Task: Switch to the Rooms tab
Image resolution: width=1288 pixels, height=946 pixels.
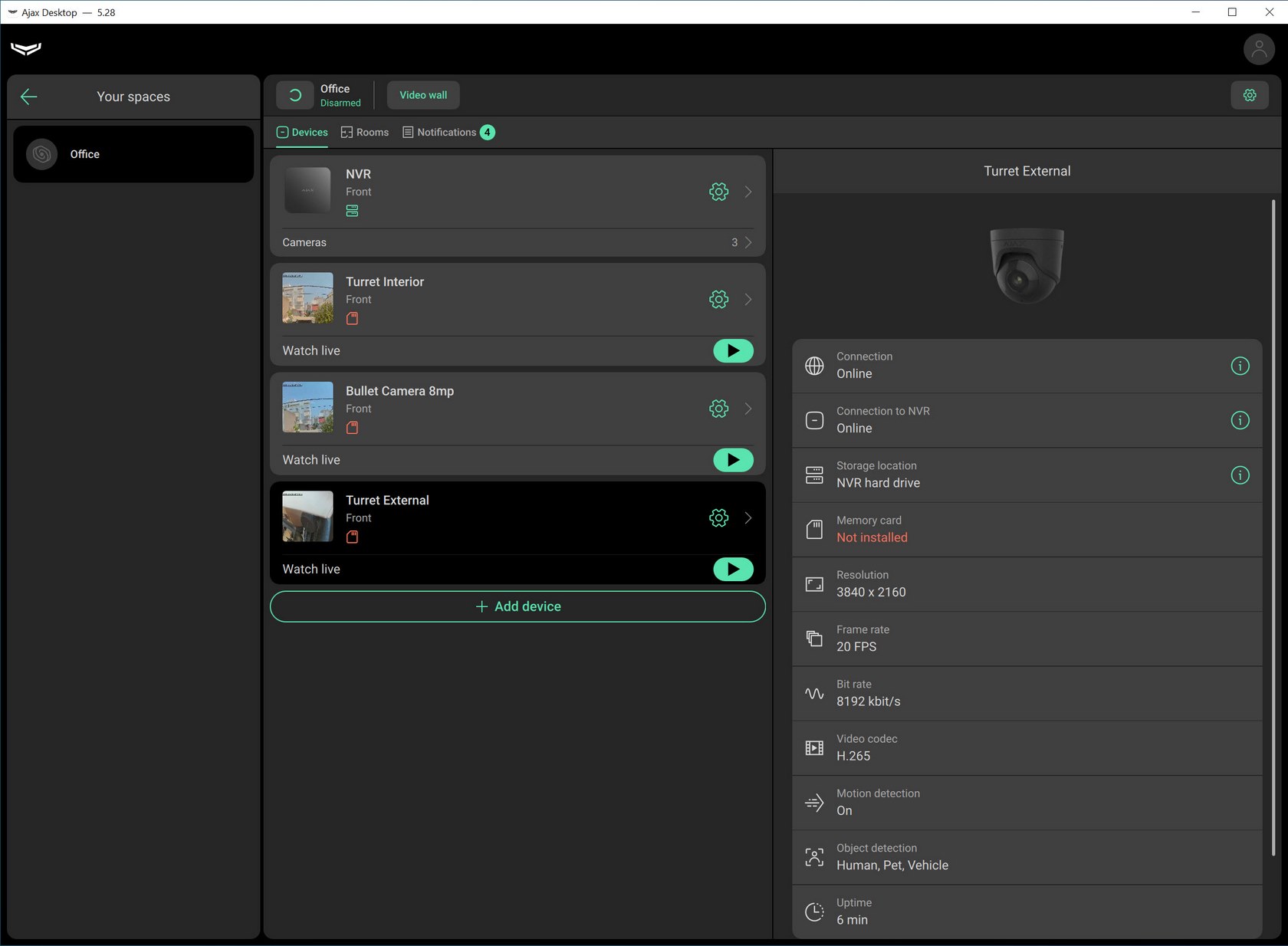Action: (x=365, y=133)
